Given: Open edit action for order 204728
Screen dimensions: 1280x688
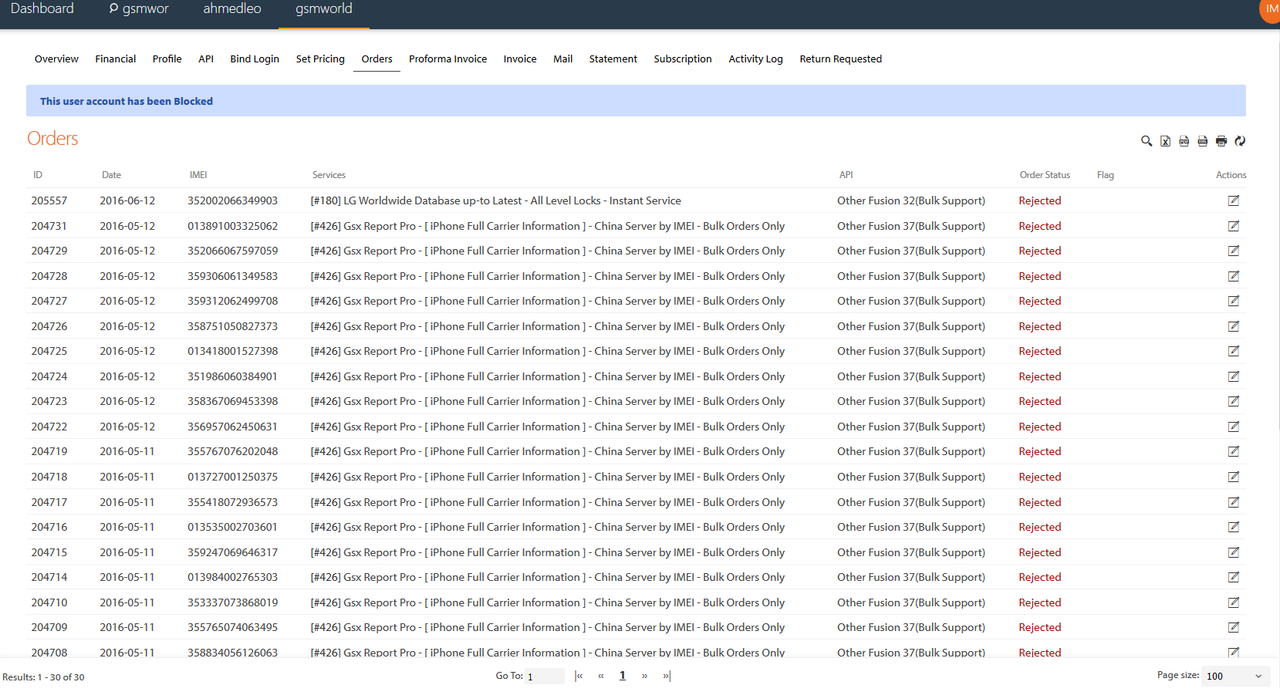Looking at the screenshot, I should [x=1233, y=275].
